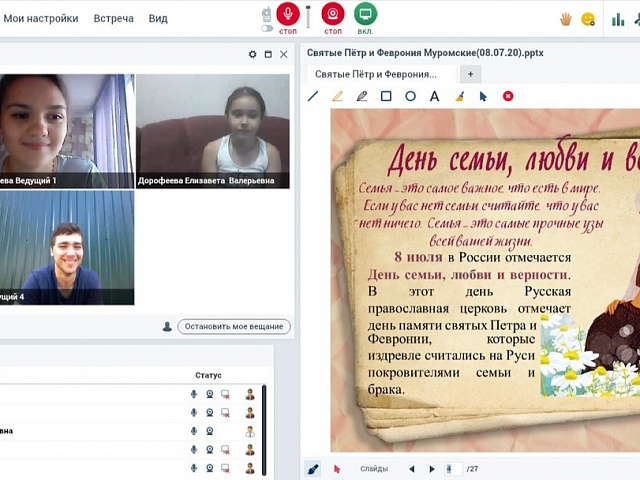Toggle microphone for participant row ending вна
640x480 pixels.
(194, 431)
